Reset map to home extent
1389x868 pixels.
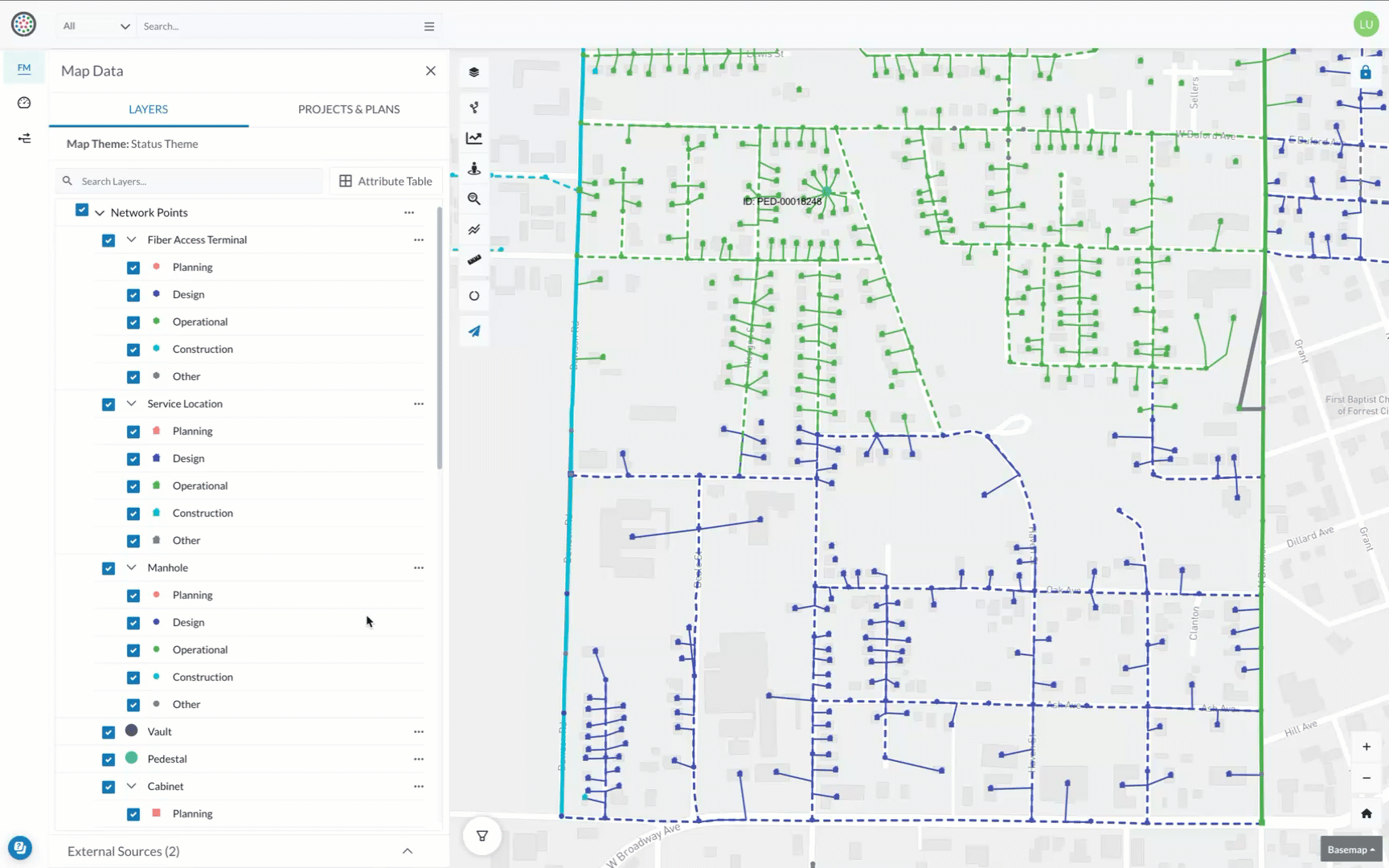1366,813
